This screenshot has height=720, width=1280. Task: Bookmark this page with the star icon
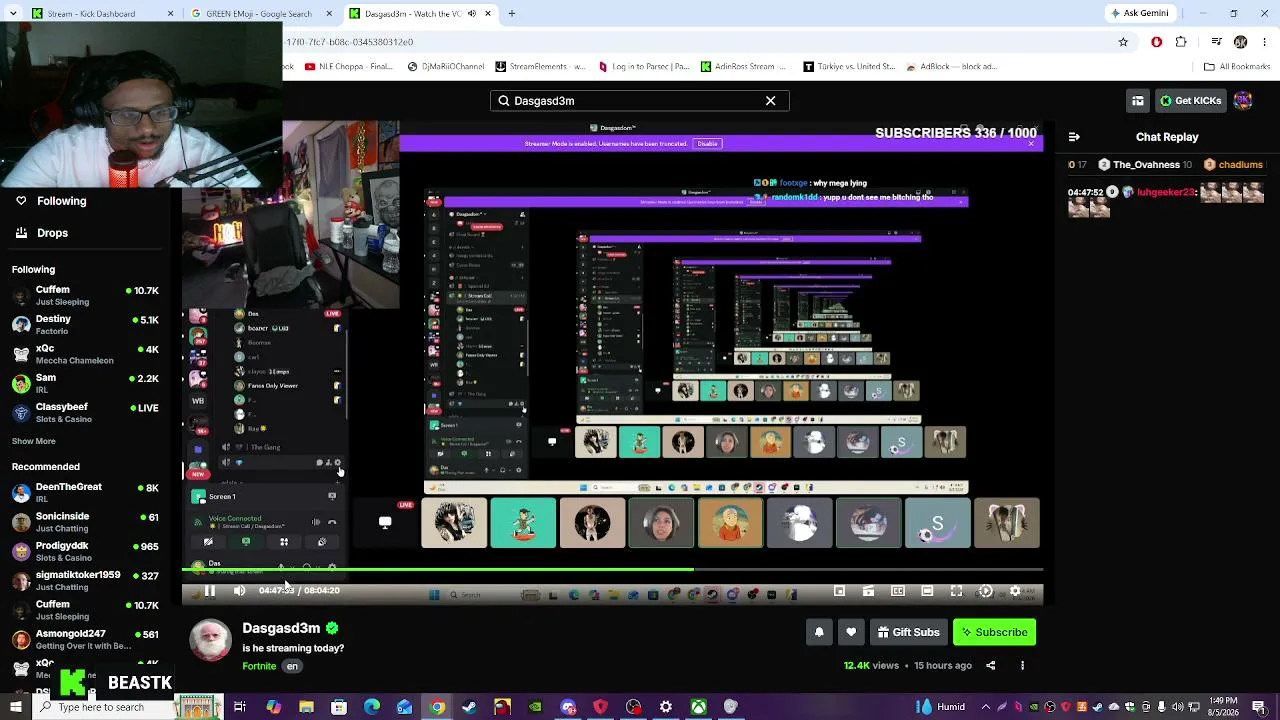pos(1123,42)
